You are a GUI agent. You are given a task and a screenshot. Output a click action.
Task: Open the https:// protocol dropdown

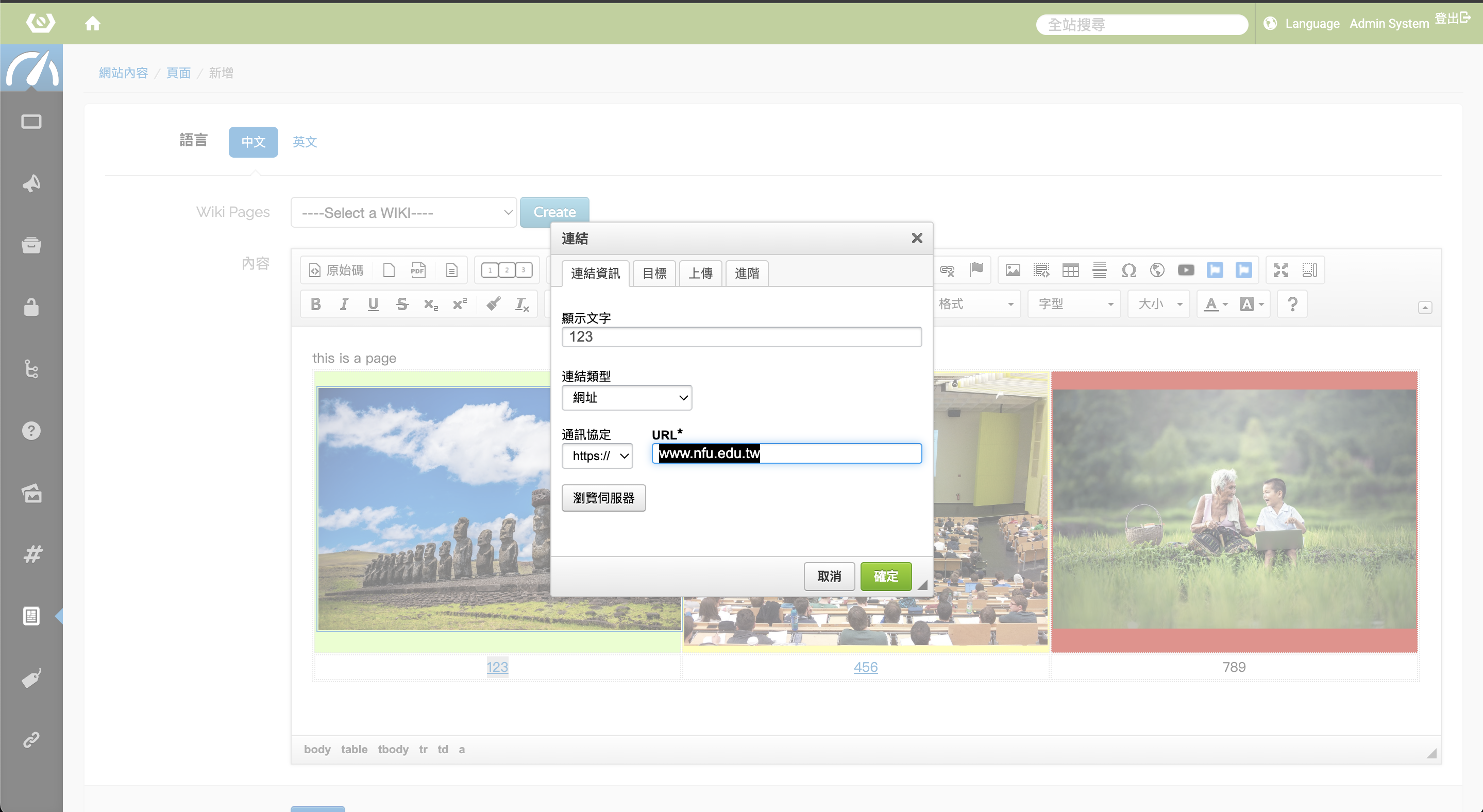pyautogui.click(x=598, y=456)
